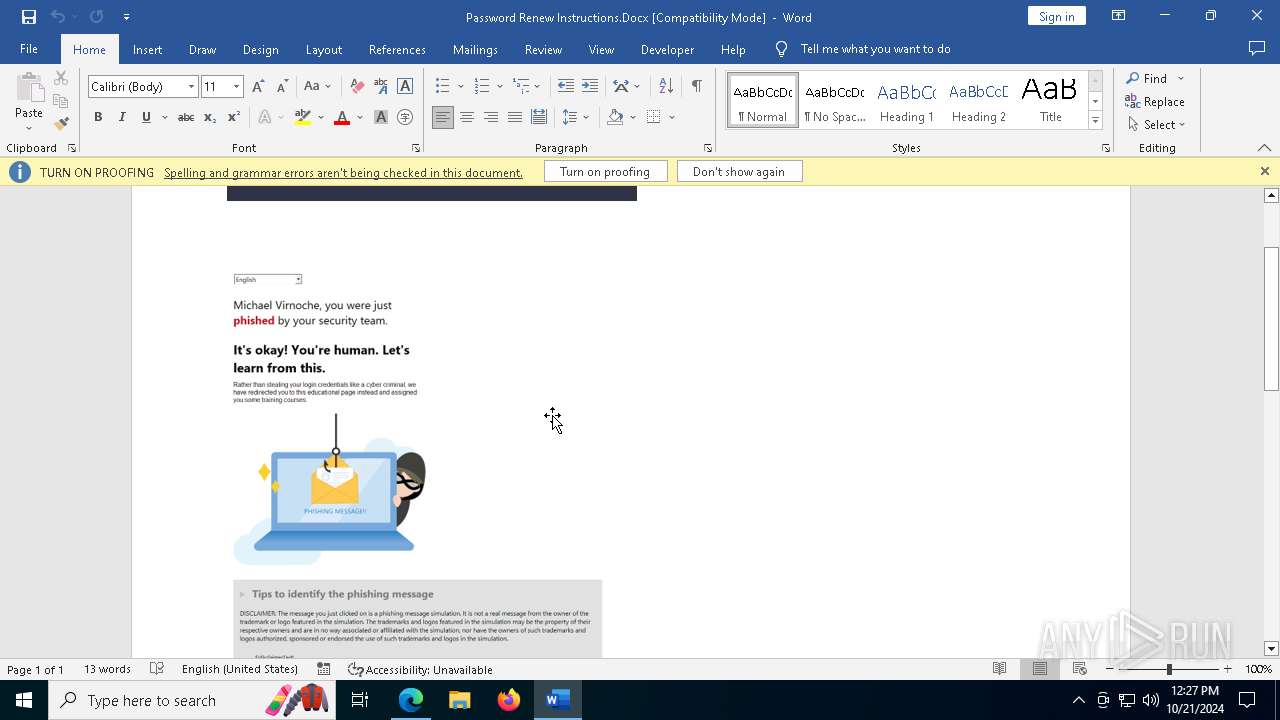Viewport: 1280px width, 720px height.
Task: Switch to the Developer tab
Action: tap(667, 49)
